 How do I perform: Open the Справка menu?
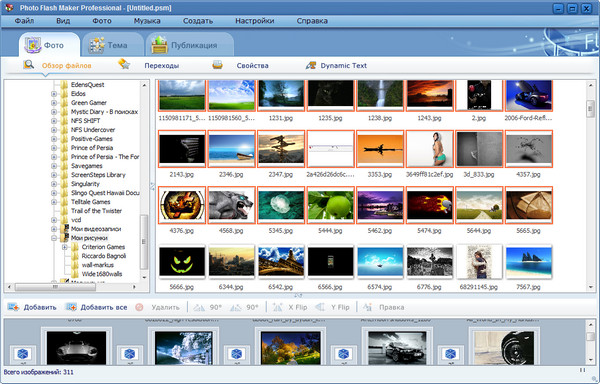coord(312,21)
